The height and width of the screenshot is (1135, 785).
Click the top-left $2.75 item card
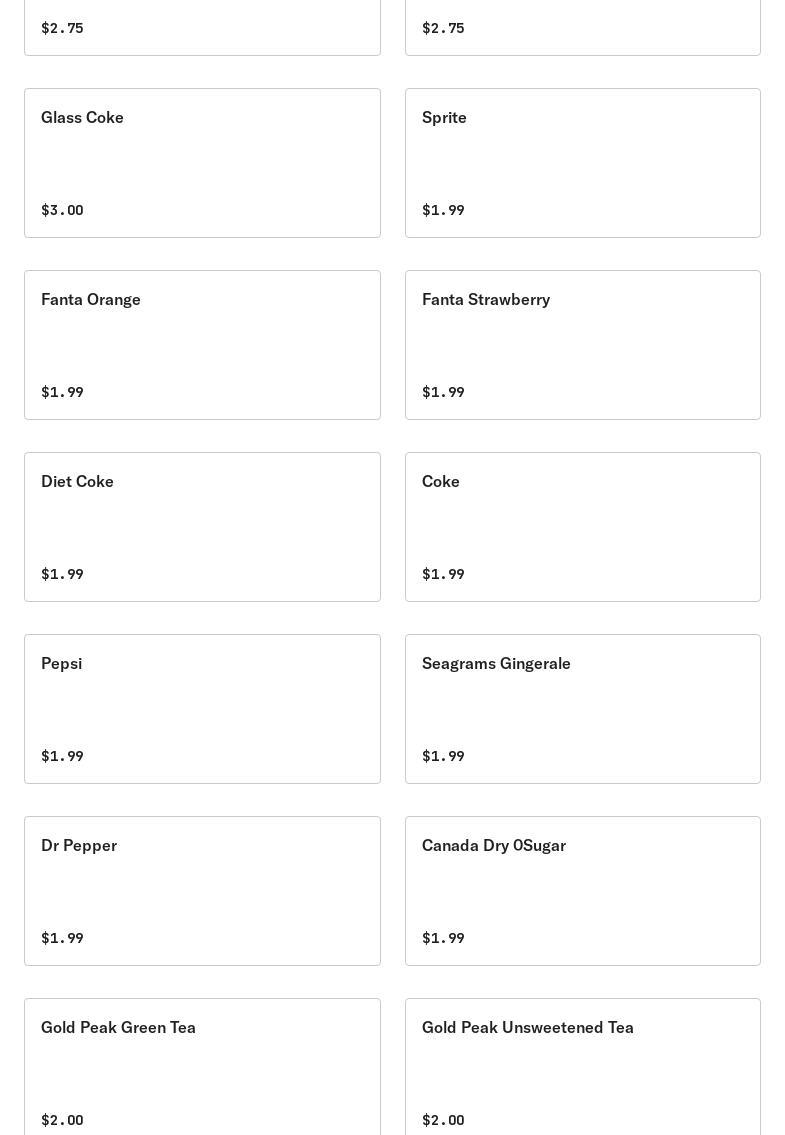[202, 27]
